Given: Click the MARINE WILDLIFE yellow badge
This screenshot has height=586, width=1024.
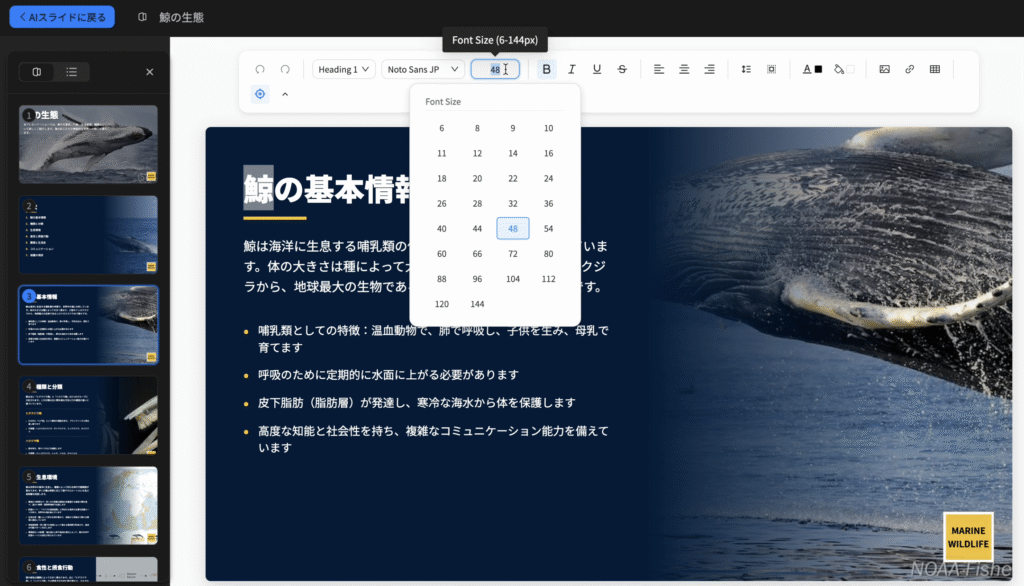Looking at the screenshot, I should (968, 537).
